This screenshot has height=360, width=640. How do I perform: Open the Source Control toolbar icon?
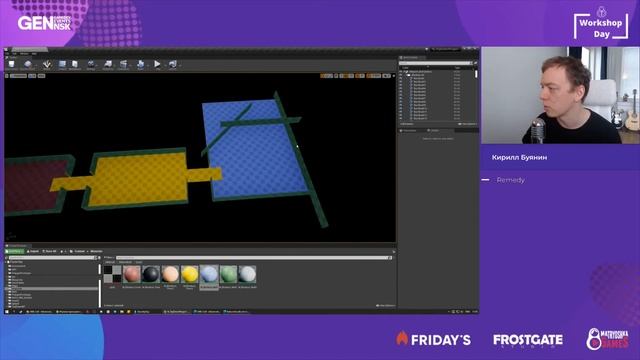28,64
